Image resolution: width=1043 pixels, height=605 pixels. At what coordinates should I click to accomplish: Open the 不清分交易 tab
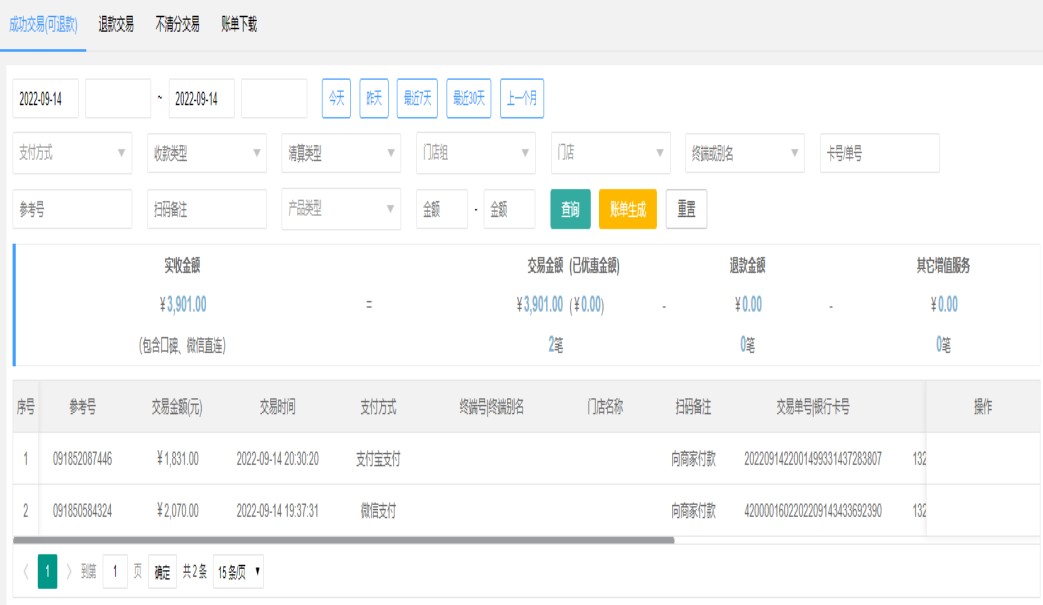pos(177,25)
